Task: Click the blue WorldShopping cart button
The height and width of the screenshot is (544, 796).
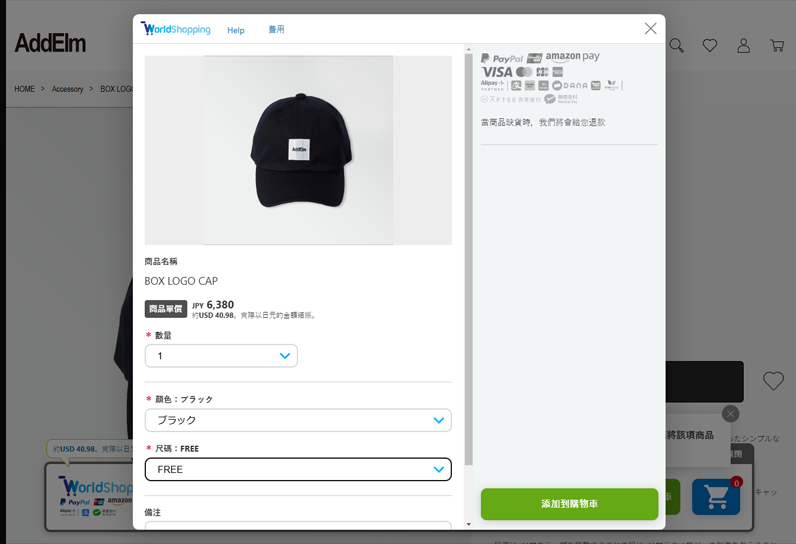Action: tap(716, 497)
